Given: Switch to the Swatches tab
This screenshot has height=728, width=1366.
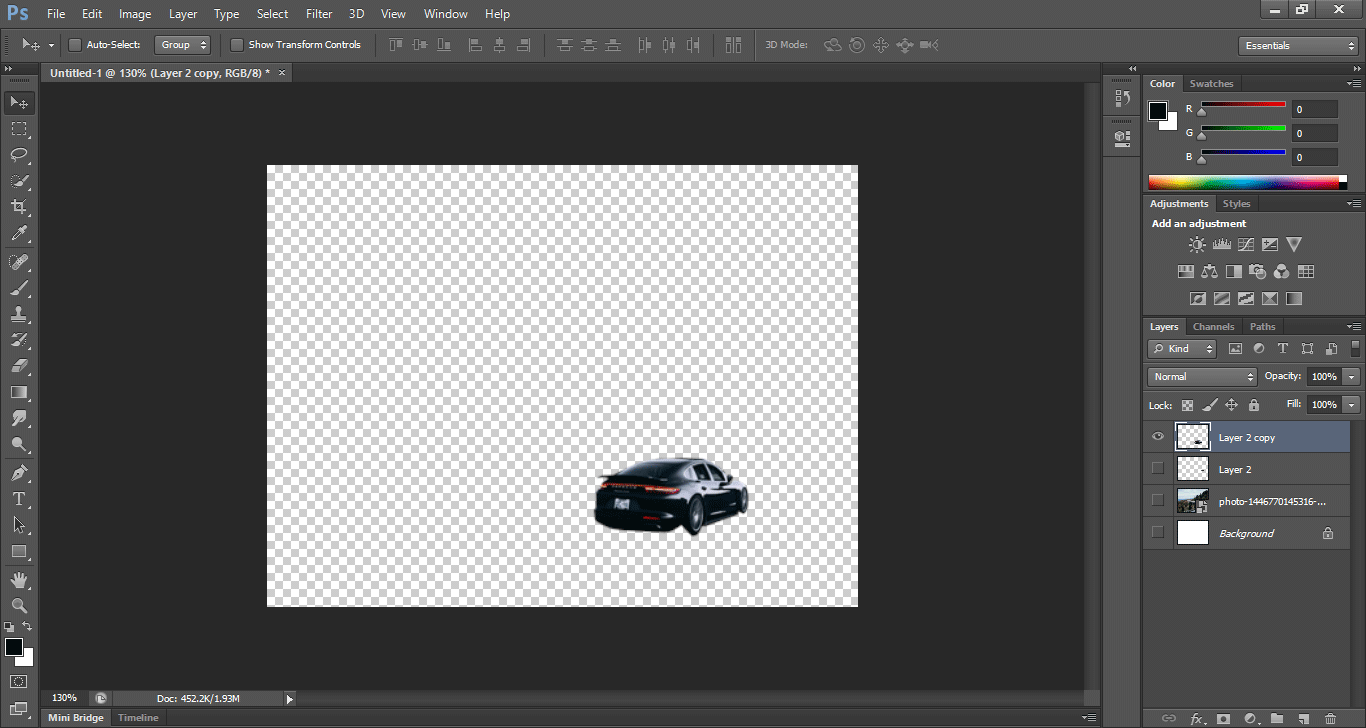Looking at the screenshot, I should coord(1211,84).
